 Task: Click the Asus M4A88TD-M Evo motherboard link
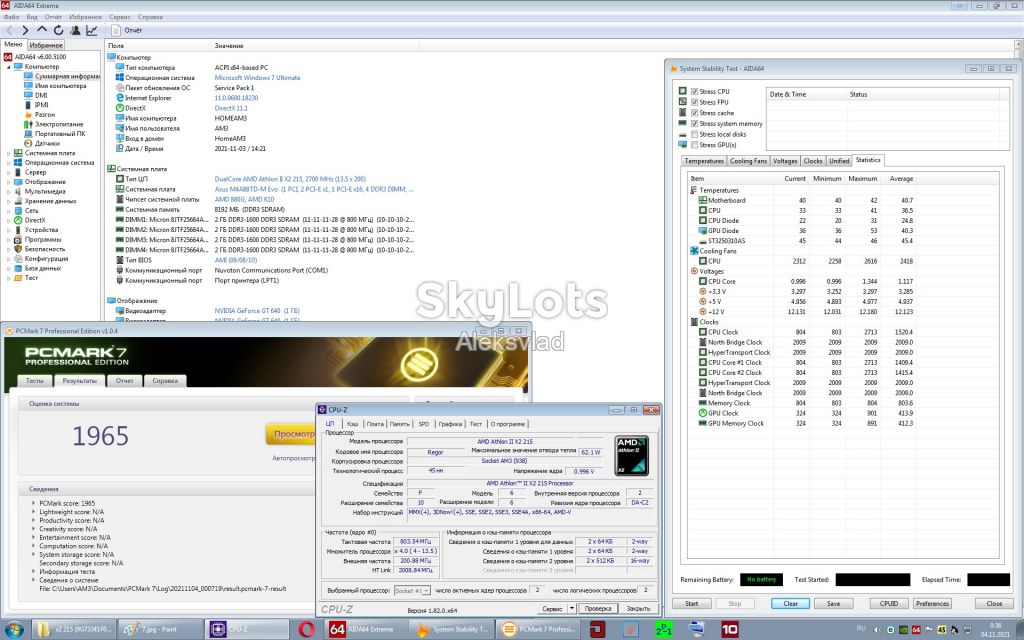click(x=313, y=189)
